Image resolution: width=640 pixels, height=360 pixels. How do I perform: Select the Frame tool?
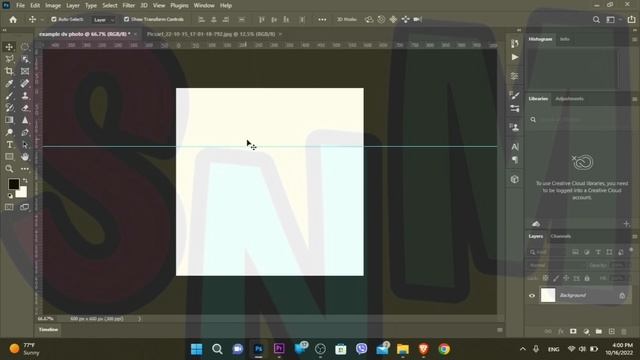click(25, 71)
